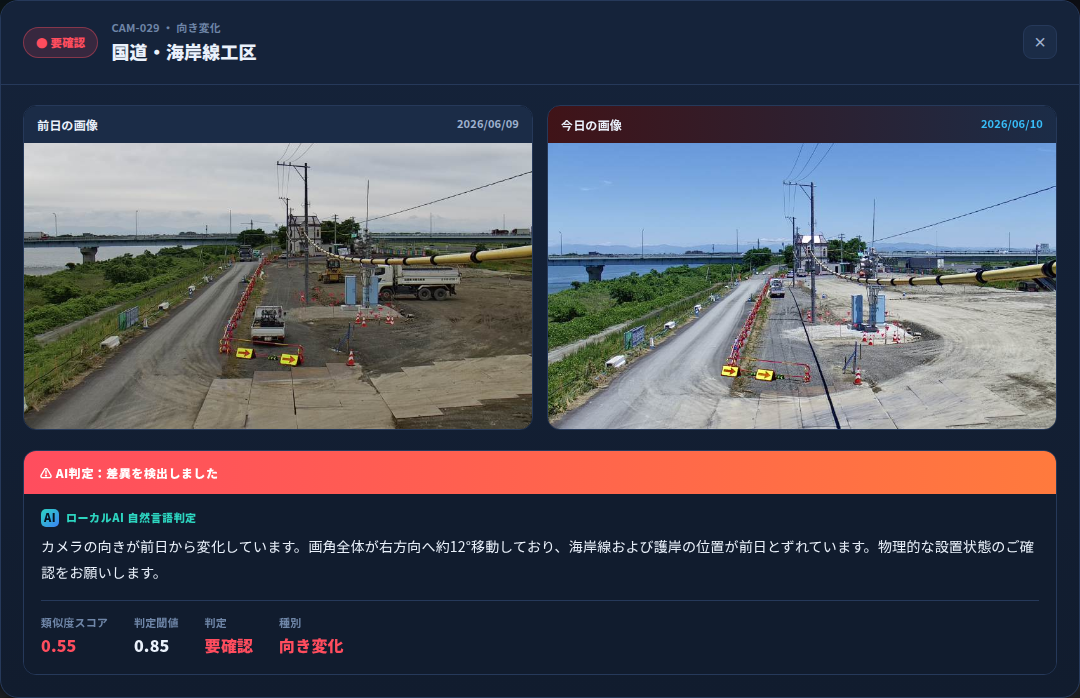Open the previous day image thumbnail
This screenshot has width=1080, height=698.
pos(278,286)
